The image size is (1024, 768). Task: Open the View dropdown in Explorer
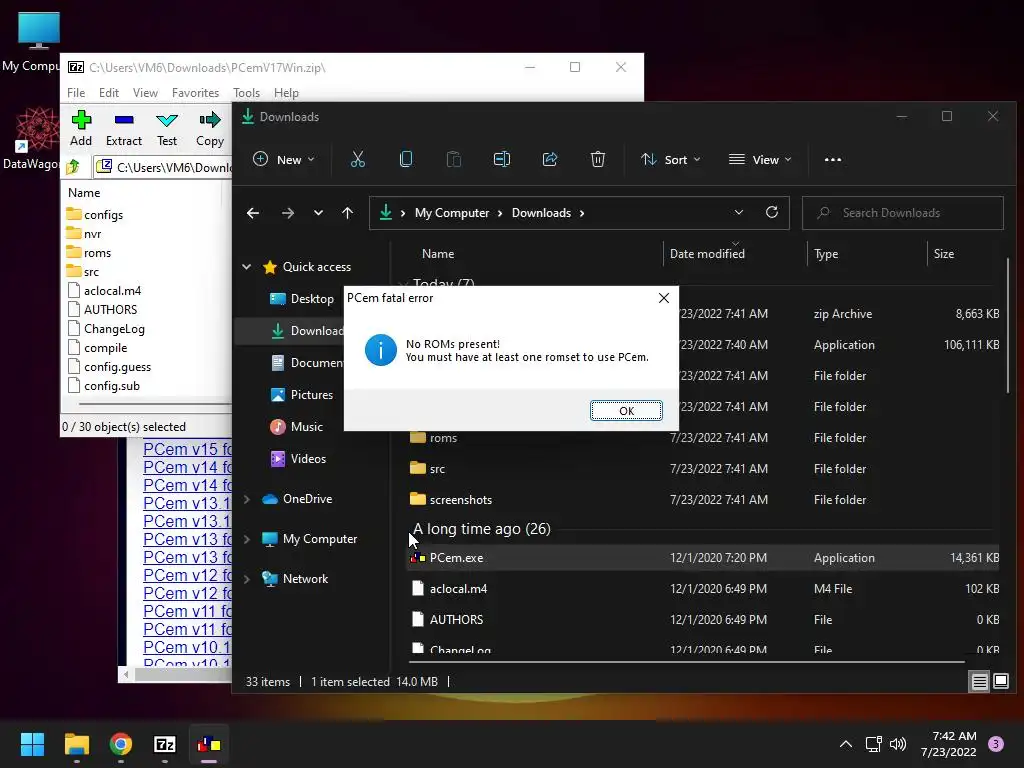pos(760,159)
